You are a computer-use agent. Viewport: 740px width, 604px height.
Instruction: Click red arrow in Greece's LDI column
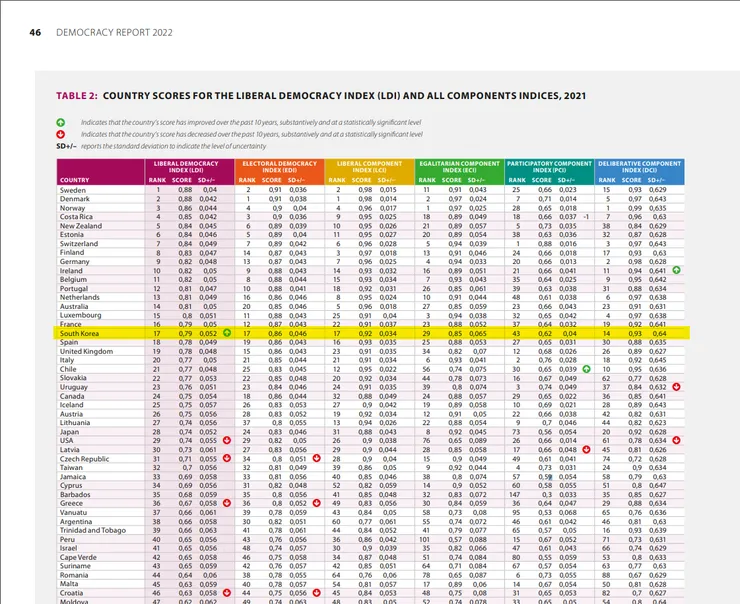click(227, 503)
